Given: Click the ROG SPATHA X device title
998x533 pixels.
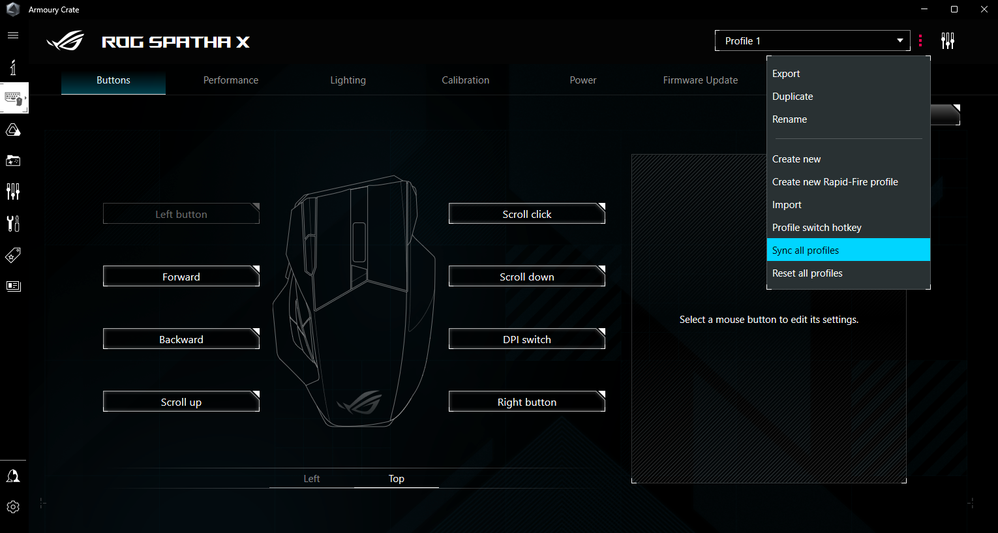Looking at the screenshot, I should 176,43.
